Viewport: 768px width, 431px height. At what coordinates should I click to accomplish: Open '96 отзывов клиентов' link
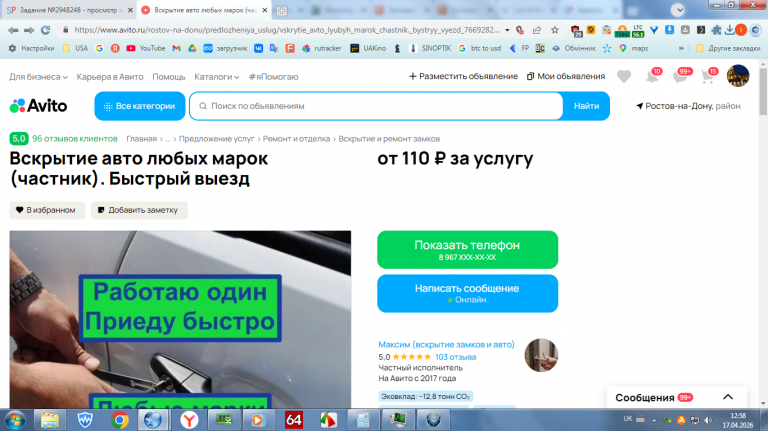click(x=74, y=139)
